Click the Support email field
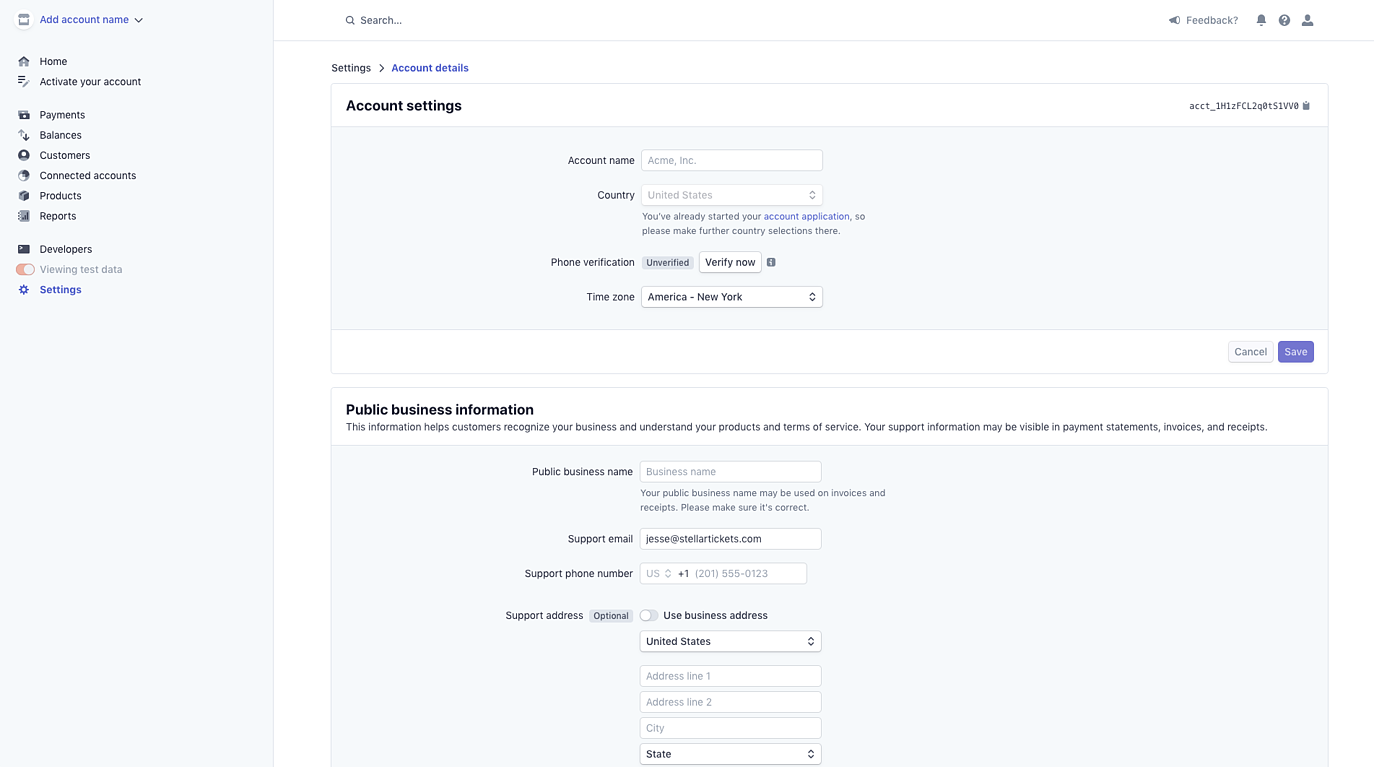1374x767 pixels. [730, 539]
